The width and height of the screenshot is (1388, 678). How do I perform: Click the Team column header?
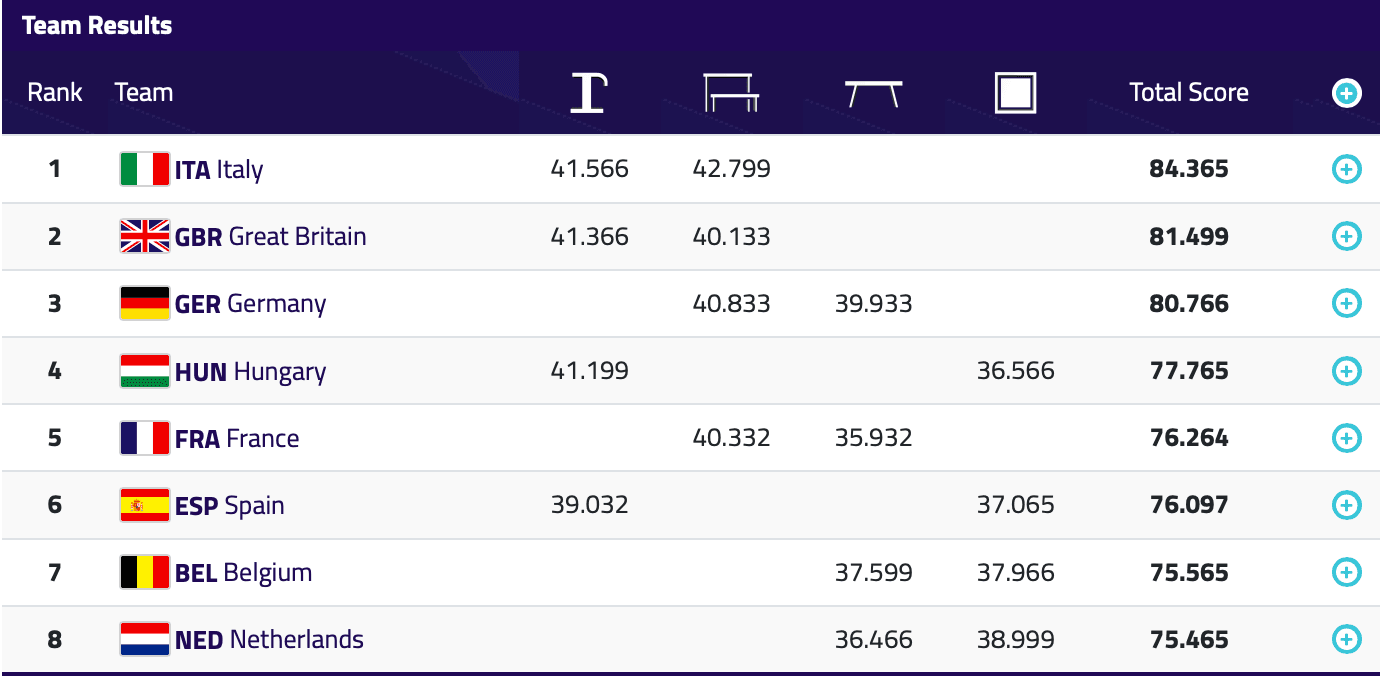tap(144, 93)
